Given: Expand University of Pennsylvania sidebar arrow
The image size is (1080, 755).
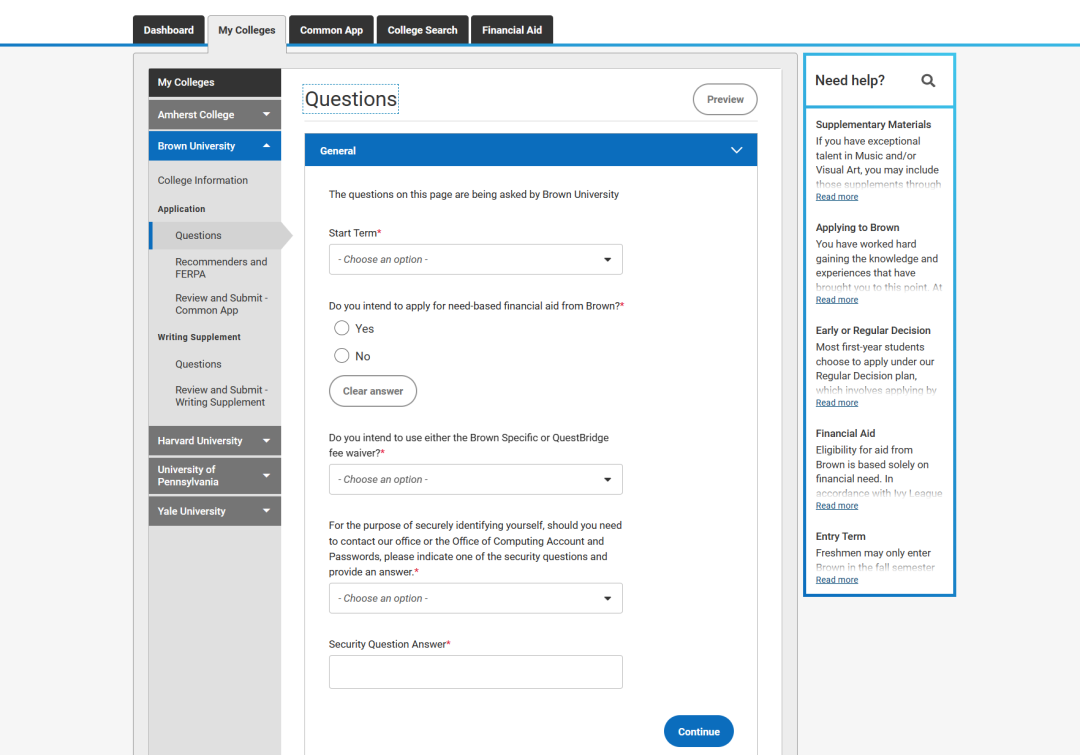Looking at the screenshot, I should tap(267, 475).
